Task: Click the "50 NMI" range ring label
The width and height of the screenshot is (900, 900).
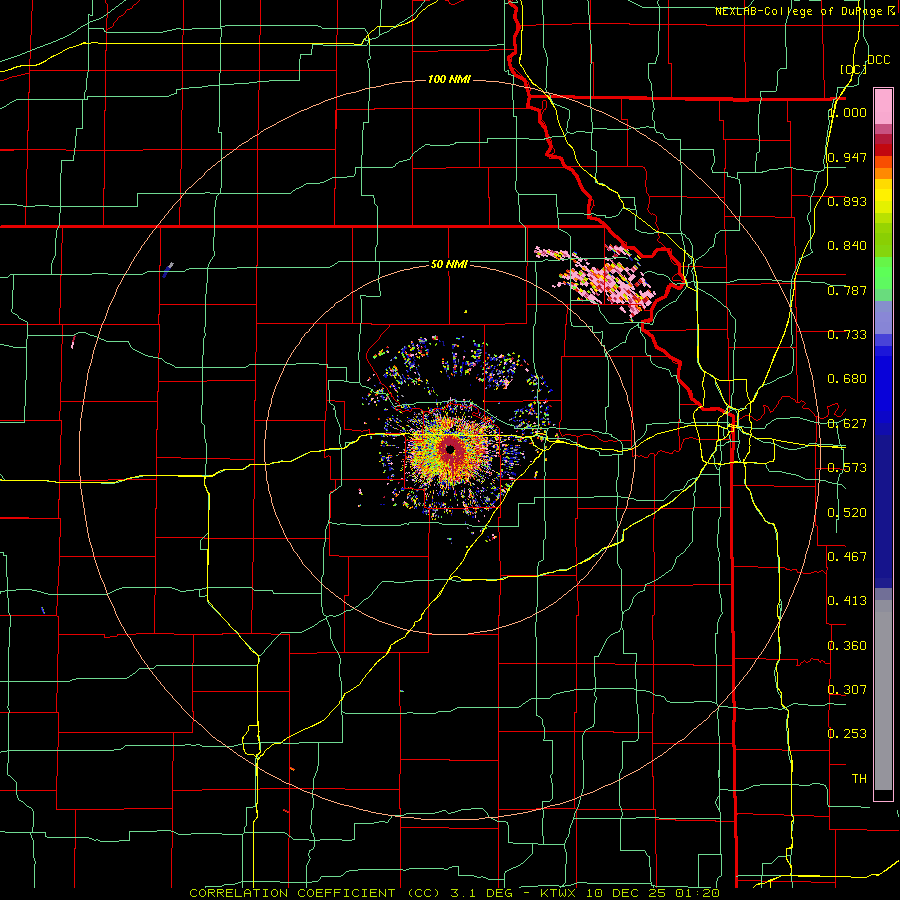Action: click(x=449, y=264)
